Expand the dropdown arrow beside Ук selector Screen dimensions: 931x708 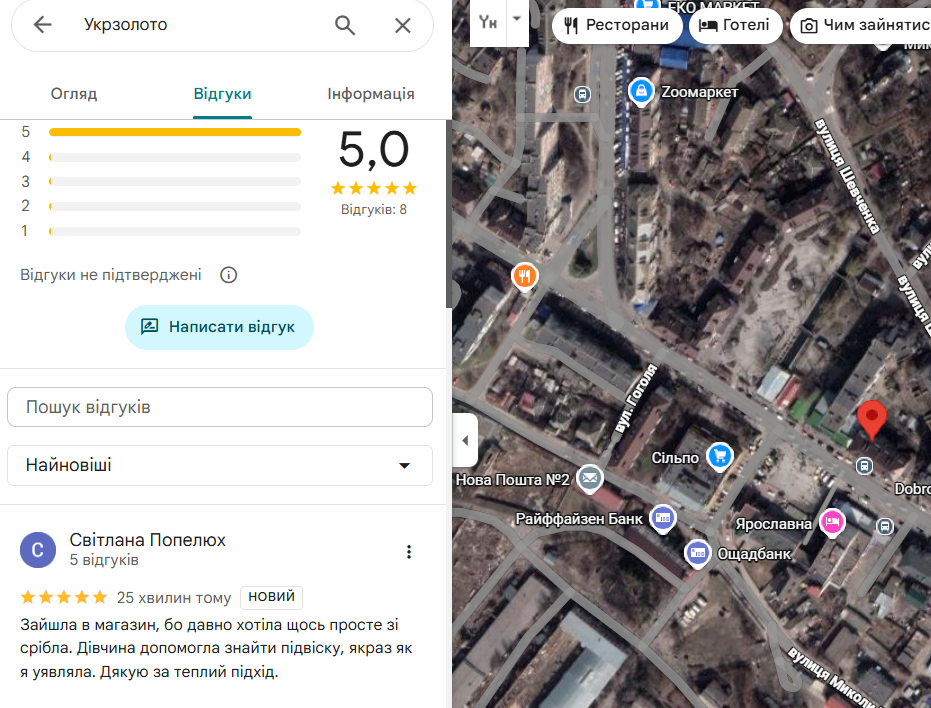(x=517, y=19)
